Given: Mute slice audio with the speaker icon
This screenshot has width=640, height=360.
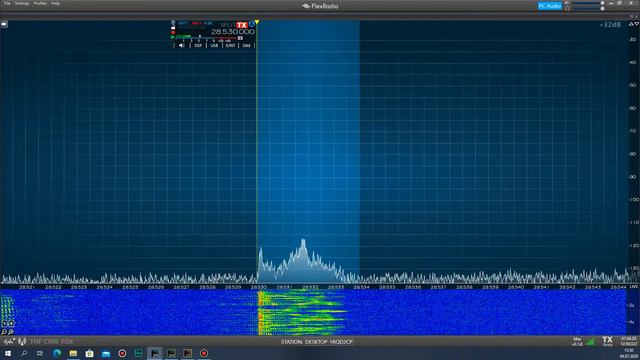Looking at the screenshot, I should [182, 46].
